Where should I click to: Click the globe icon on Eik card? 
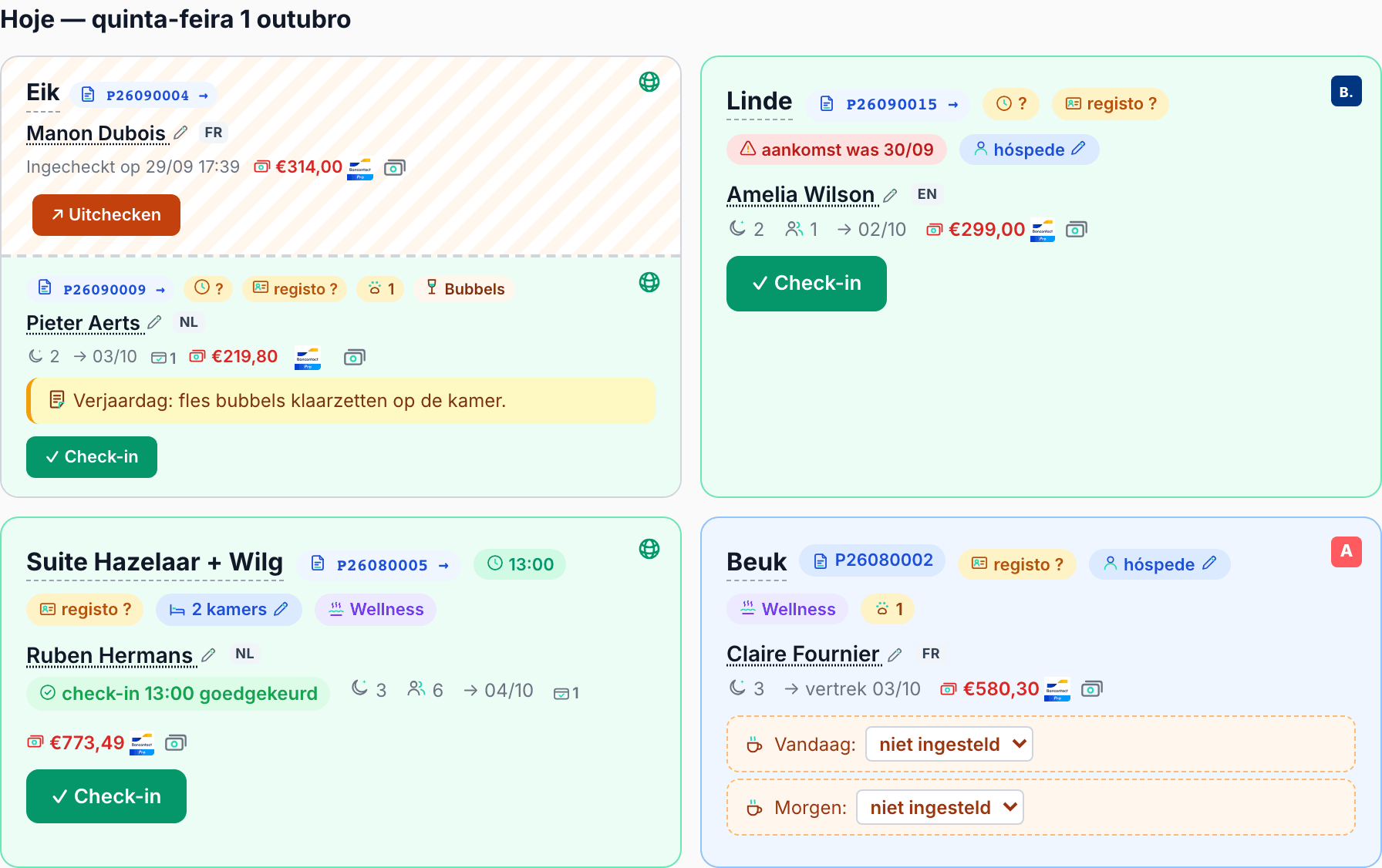[x=649, y=82]
